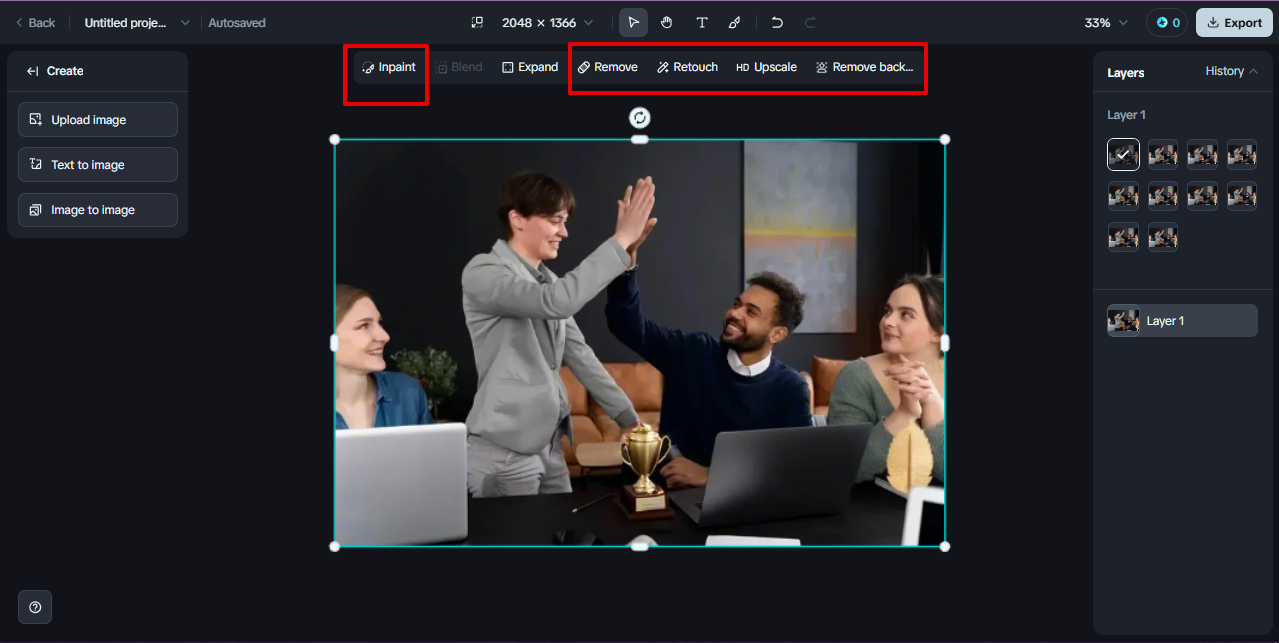Image resolution: width=1279 pixels, height=643 pixels.
Task: Click the bottom-left corner resize handle
Action: 335,546
